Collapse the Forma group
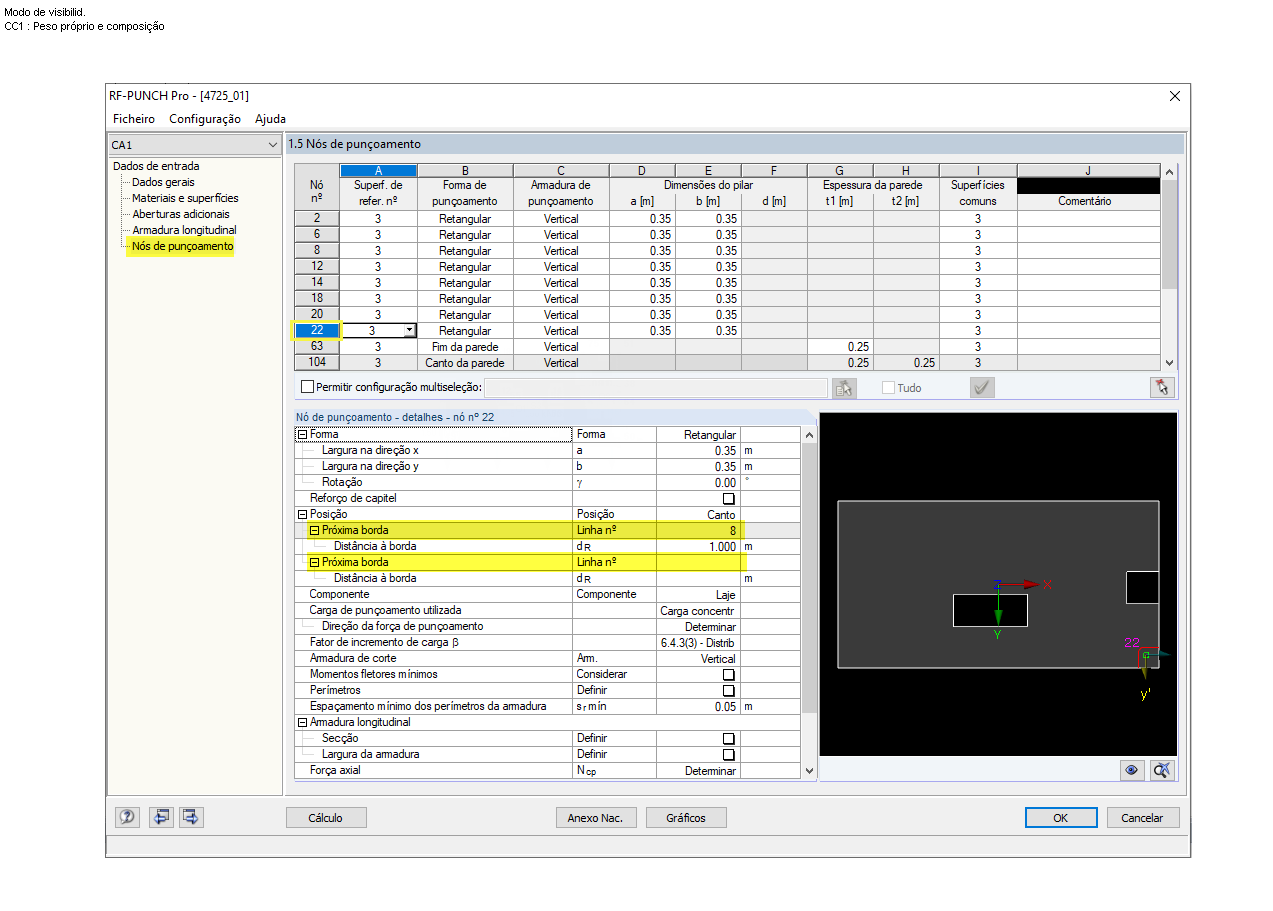The width and height of the screenshot is (1273, 911). pyautogui.click(x=302, y=435)
